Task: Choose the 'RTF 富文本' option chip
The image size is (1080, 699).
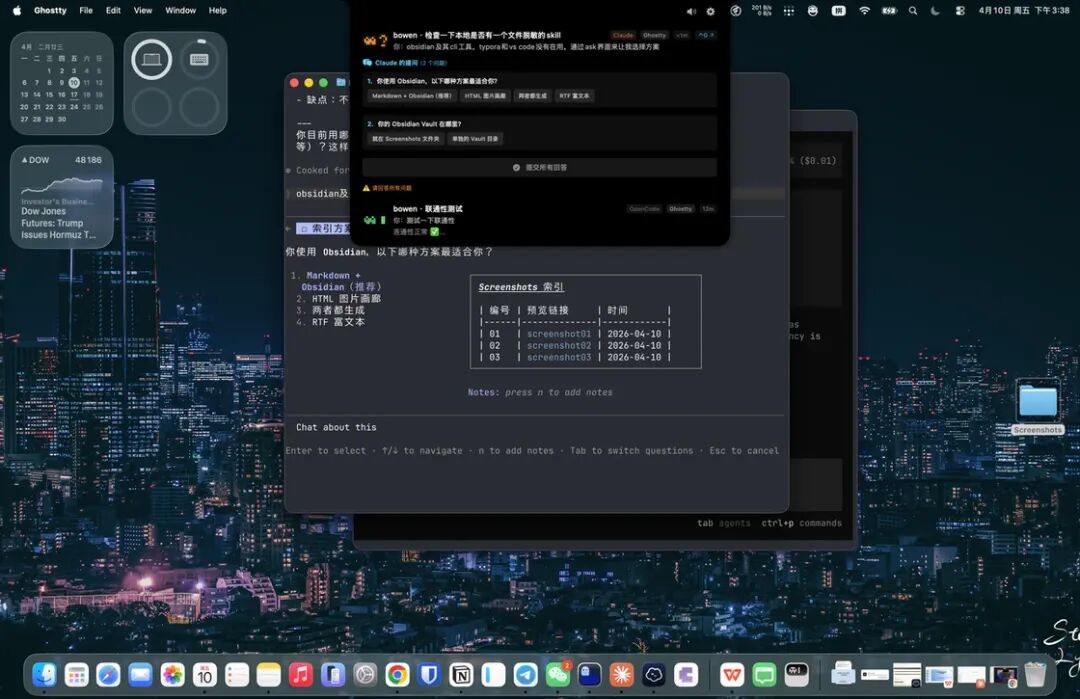Action: [574, 96]
